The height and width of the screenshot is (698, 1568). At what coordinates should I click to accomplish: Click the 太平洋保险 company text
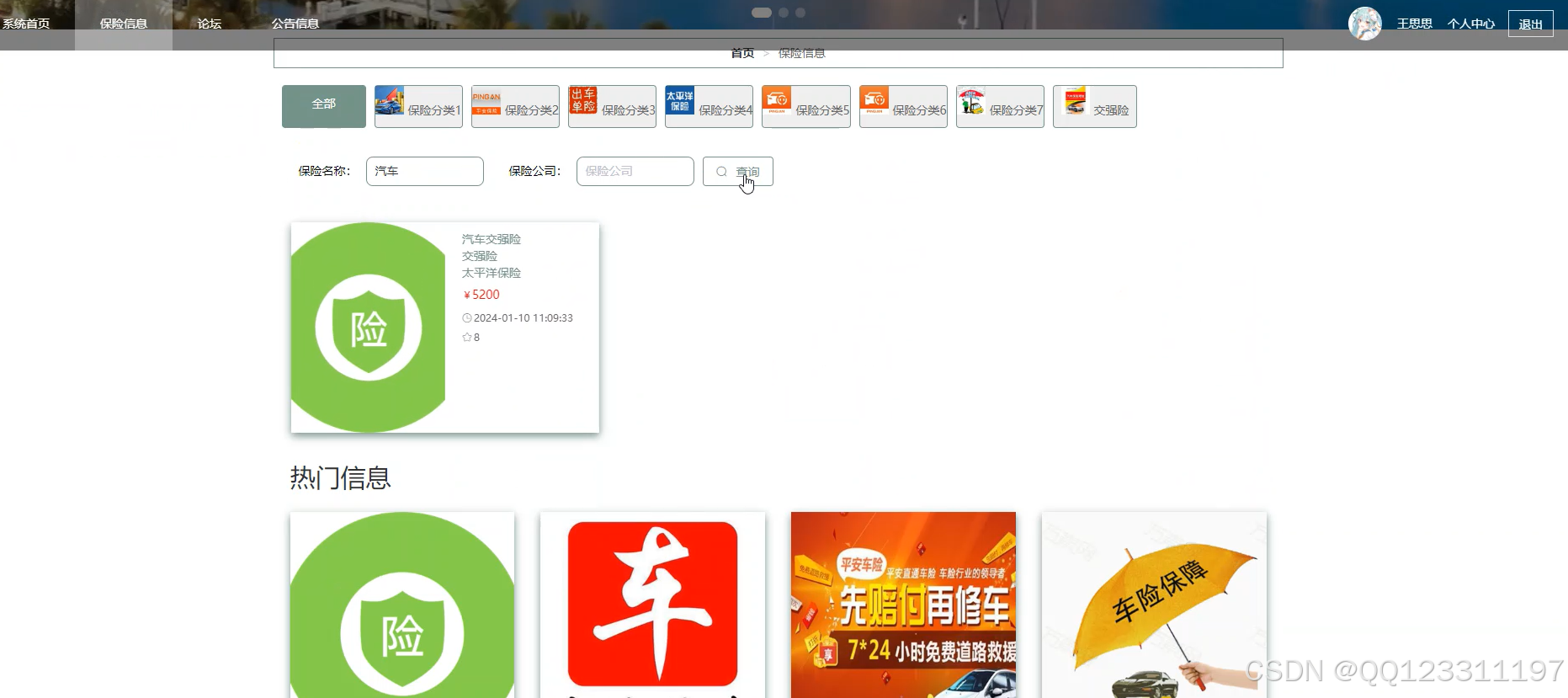click(492, 273)
